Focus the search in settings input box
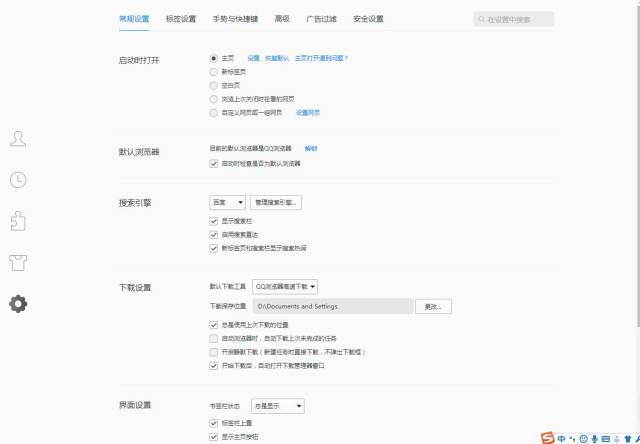Screen dimensions: 640x444 coord(514,19)
